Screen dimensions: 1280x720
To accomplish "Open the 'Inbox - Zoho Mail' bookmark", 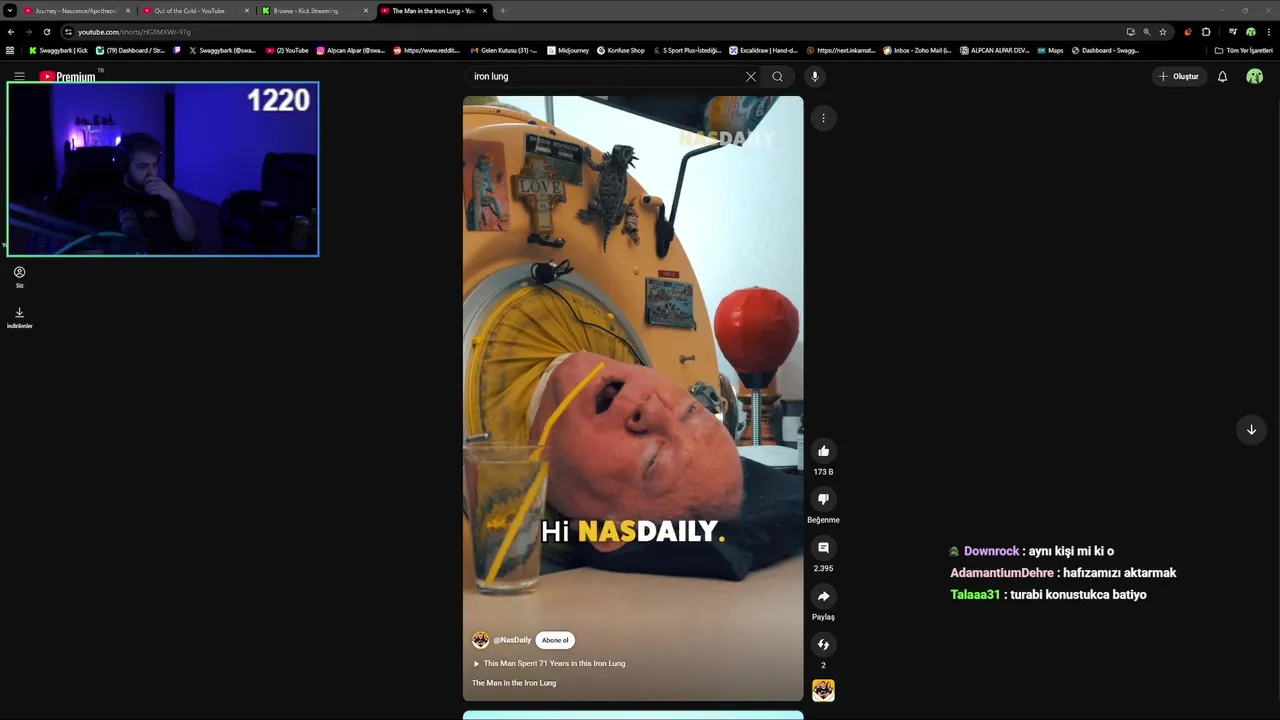I will coord(917,50).
